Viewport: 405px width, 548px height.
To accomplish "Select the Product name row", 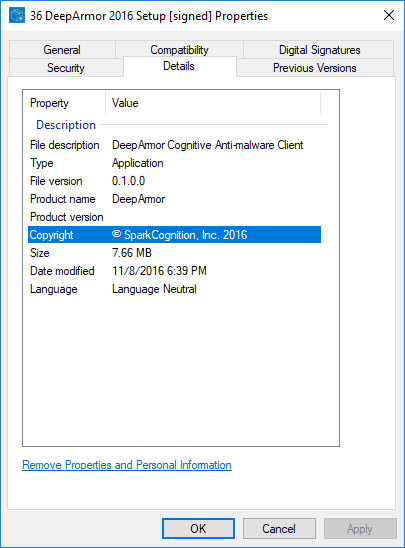I will pyautogui.click(x=174, y=199).
